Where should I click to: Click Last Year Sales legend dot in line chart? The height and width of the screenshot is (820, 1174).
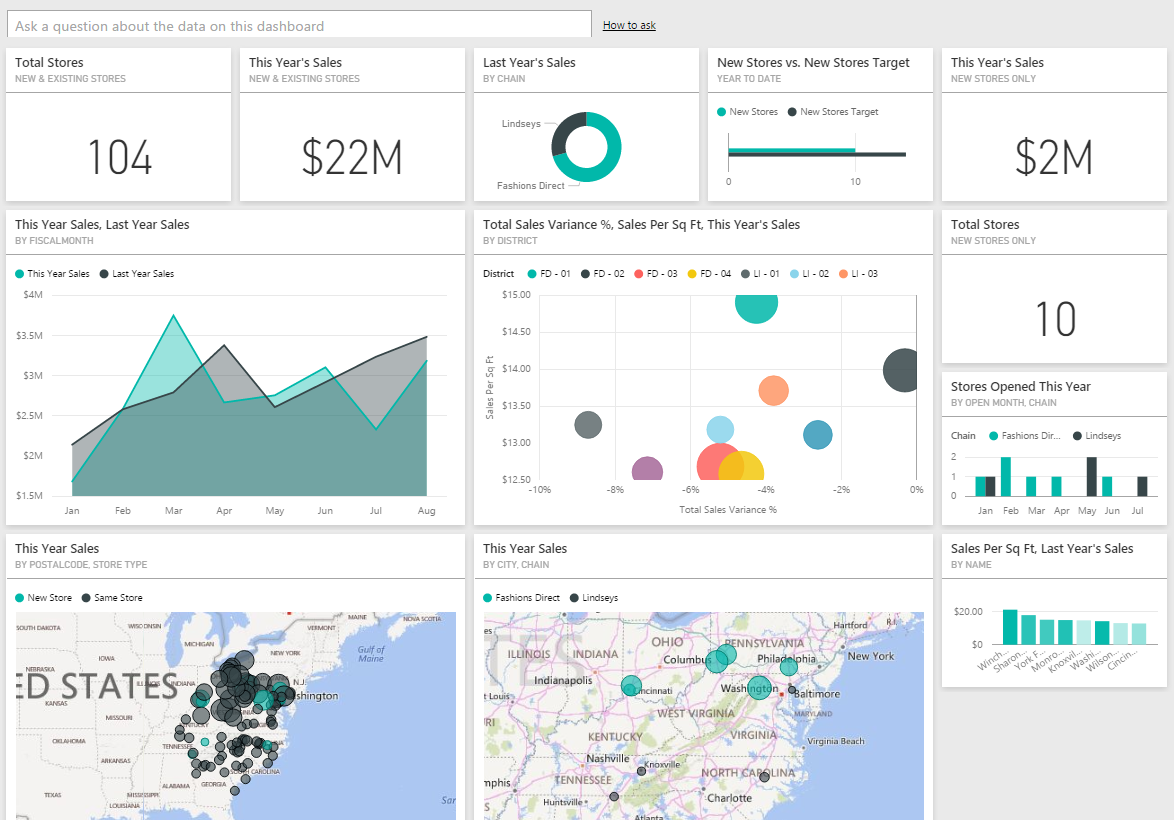click(105, 274)
